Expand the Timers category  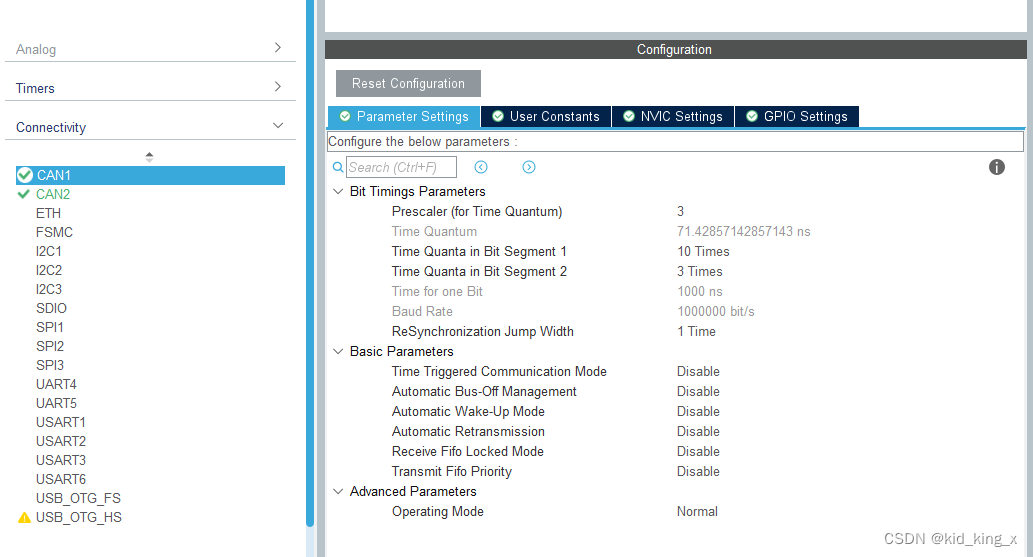point(278,86)
